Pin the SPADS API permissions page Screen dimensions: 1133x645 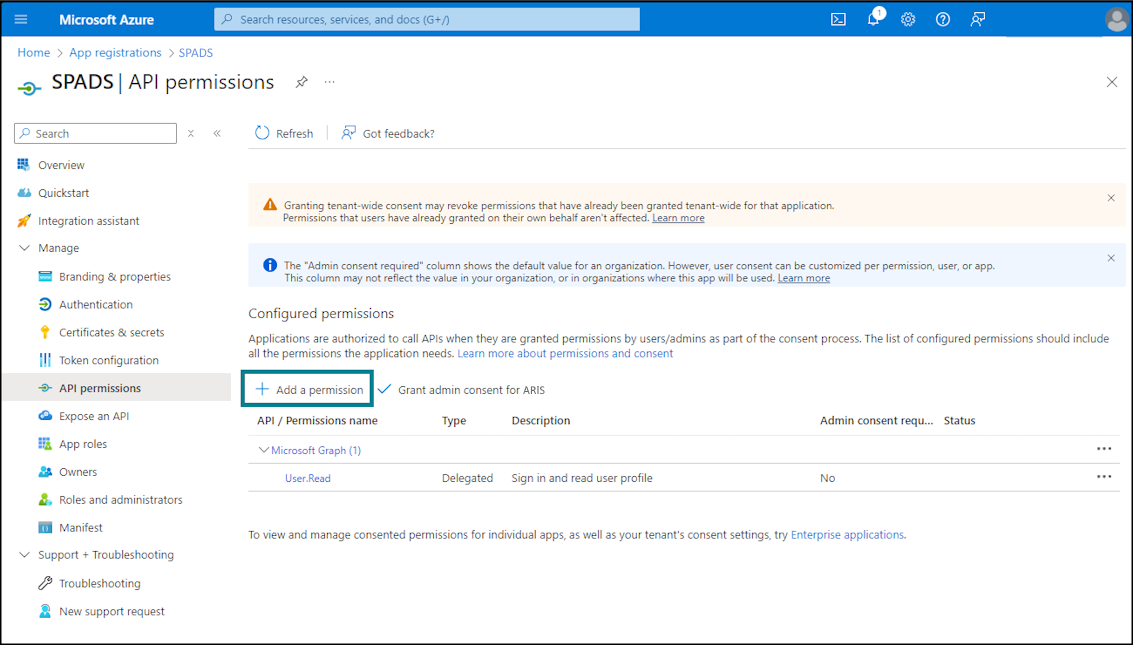pos(301,82)
